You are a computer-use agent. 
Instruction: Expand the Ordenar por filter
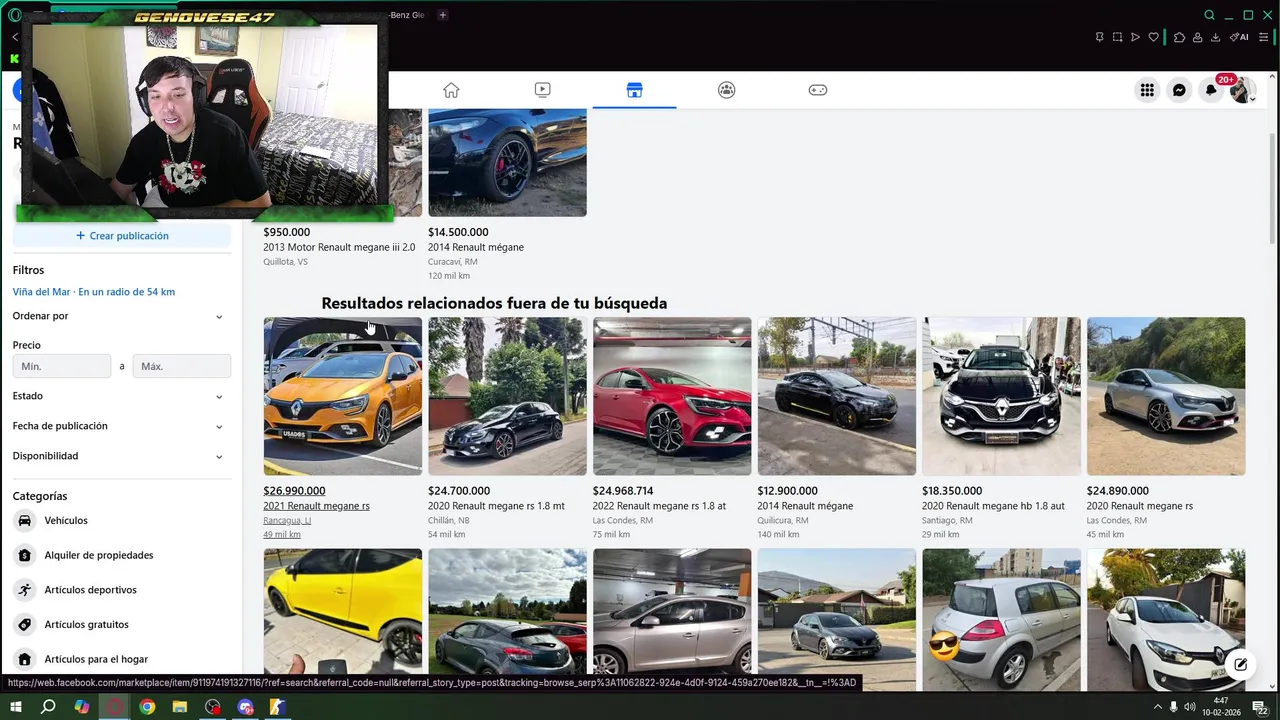click(118, 316)
